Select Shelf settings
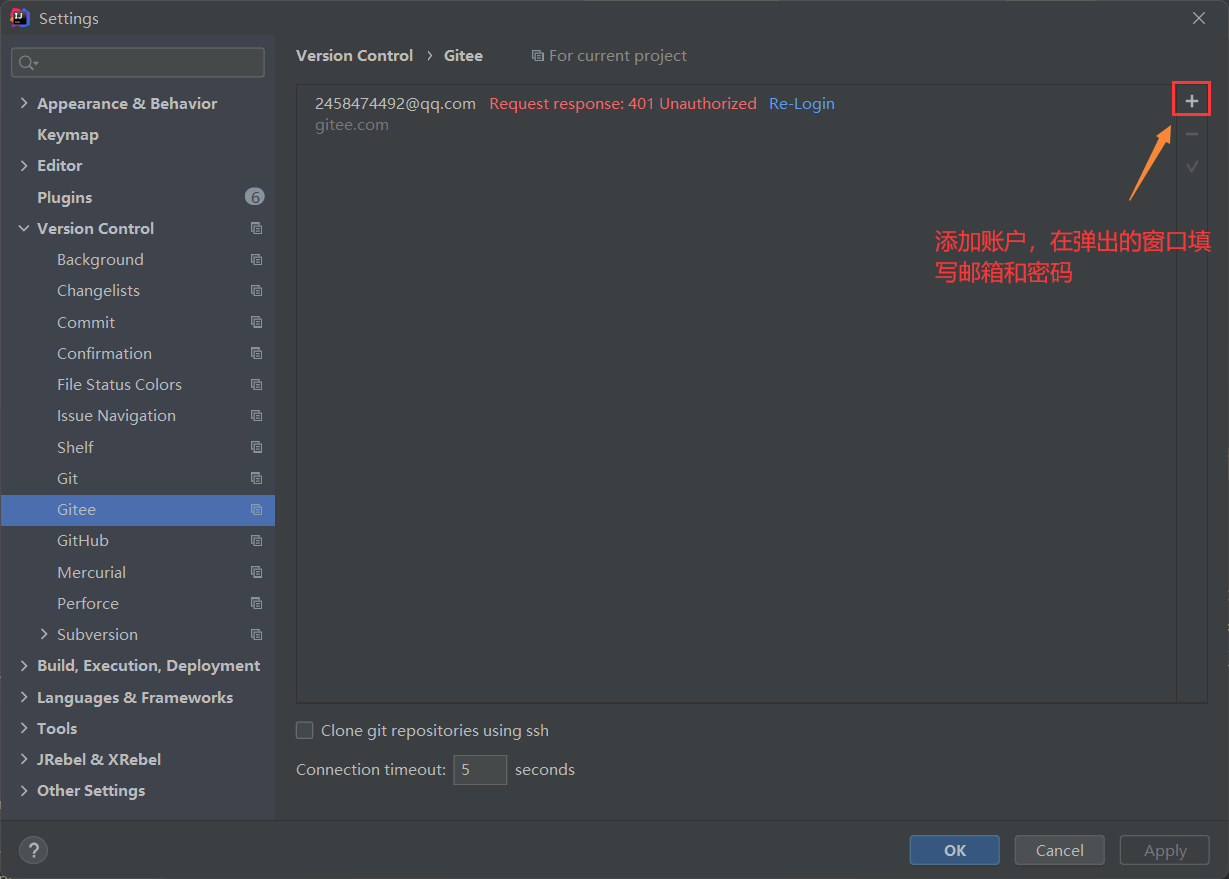The height and width of the screenshot is (879, 1229). click(75, 447)
